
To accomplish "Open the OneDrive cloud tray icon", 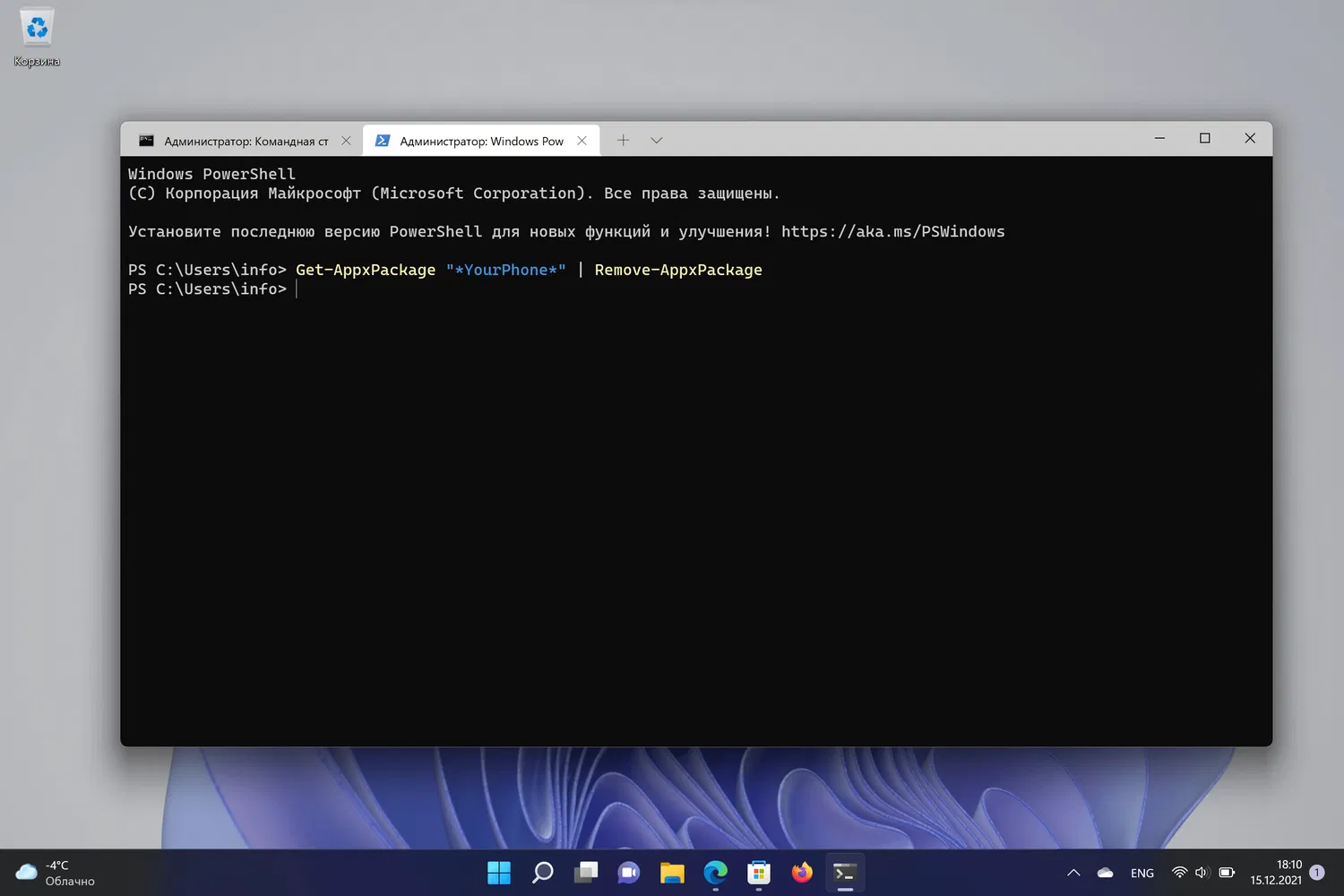I will point(1106,873).
